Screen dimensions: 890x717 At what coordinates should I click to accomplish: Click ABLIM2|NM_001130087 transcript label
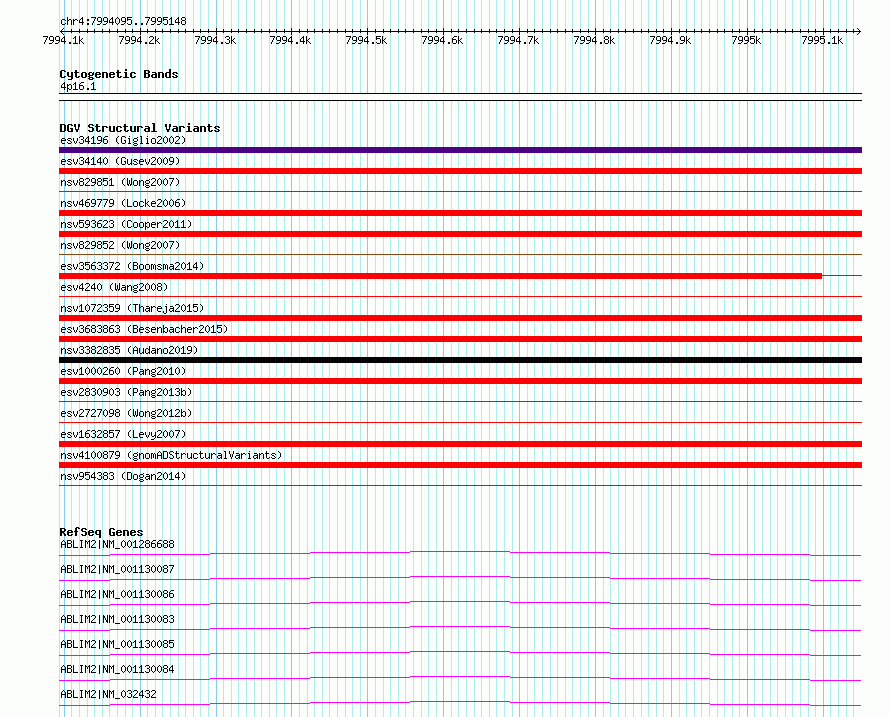click(117, 569)
